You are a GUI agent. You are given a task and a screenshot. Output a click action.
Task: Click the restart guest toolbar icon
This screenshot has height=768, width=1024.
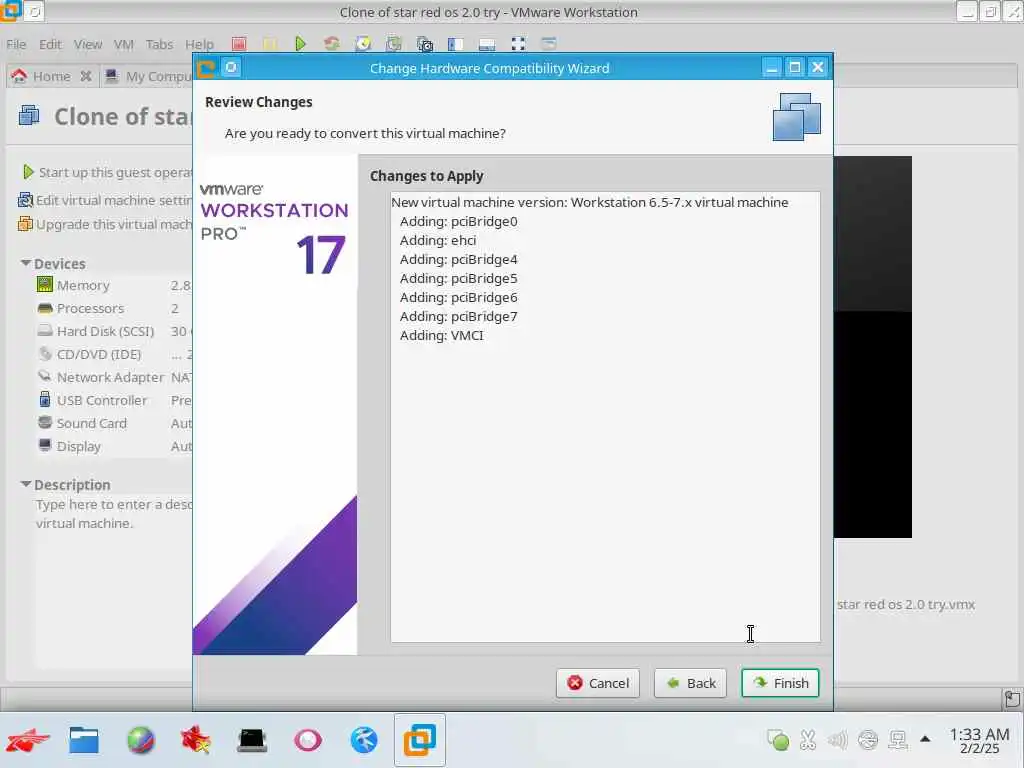[332, 44]
